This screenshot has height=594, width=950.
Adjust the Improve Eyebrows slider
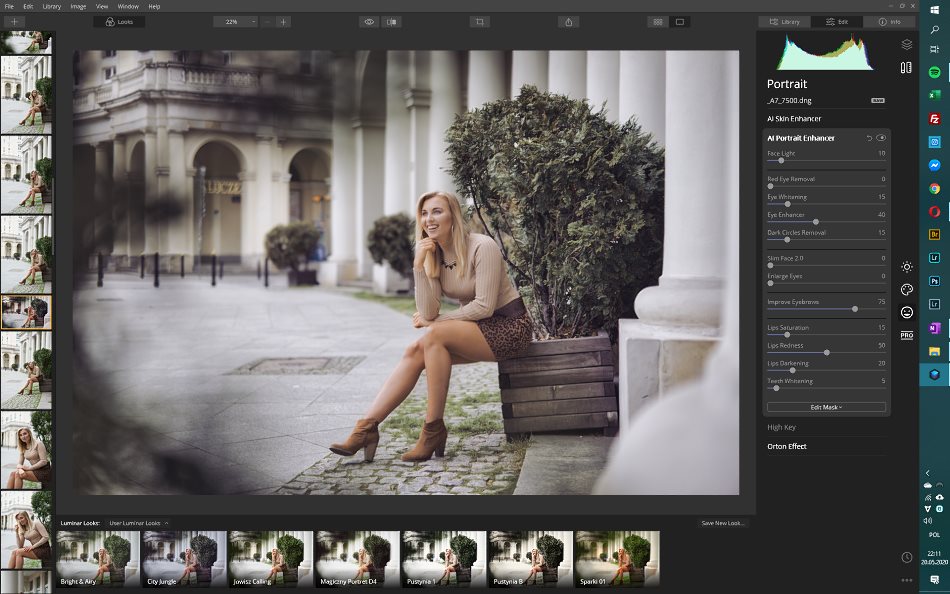(855, 309)
